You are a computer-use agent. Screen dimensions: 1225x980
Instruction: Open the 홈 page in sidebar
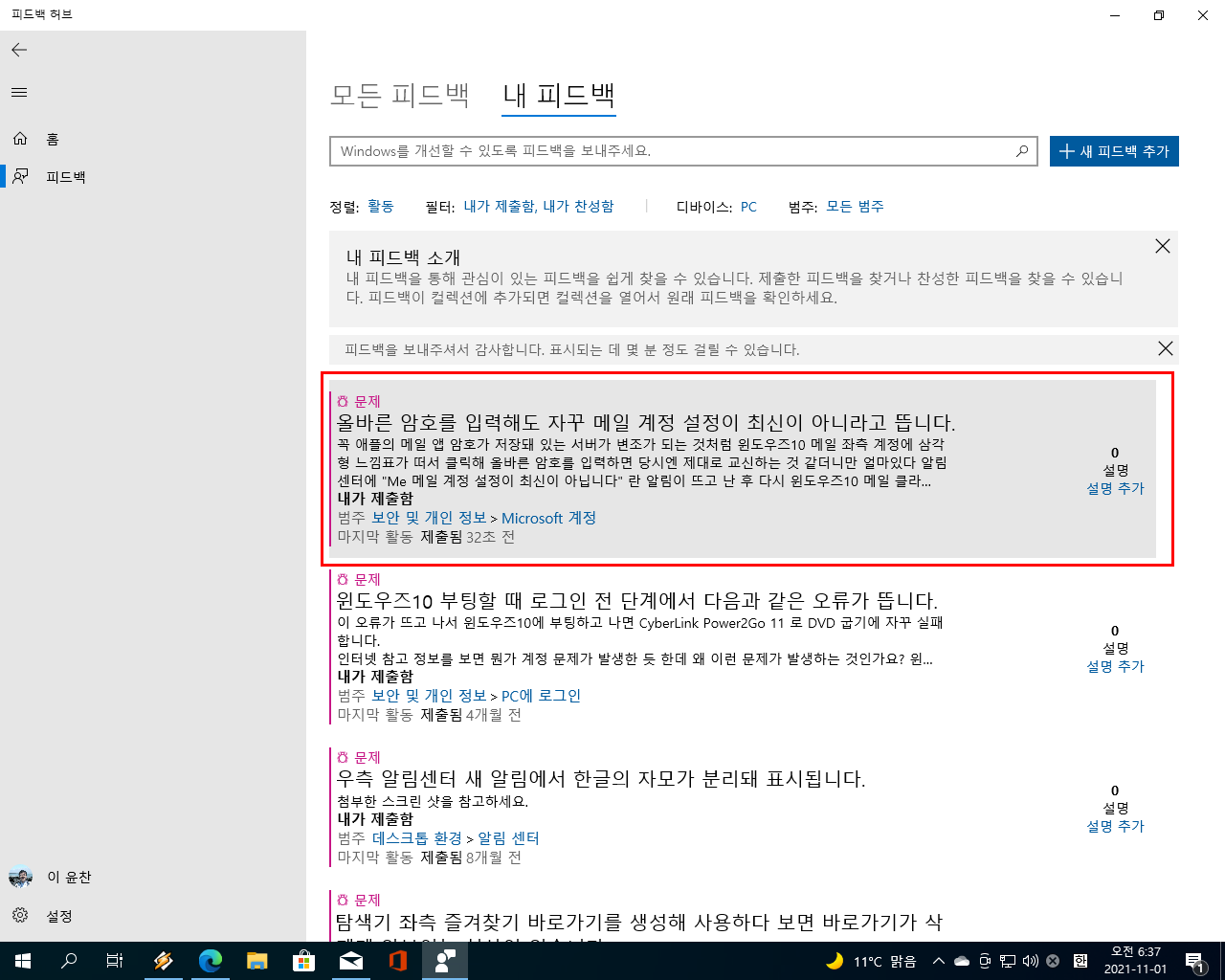(x=153, y=139)
